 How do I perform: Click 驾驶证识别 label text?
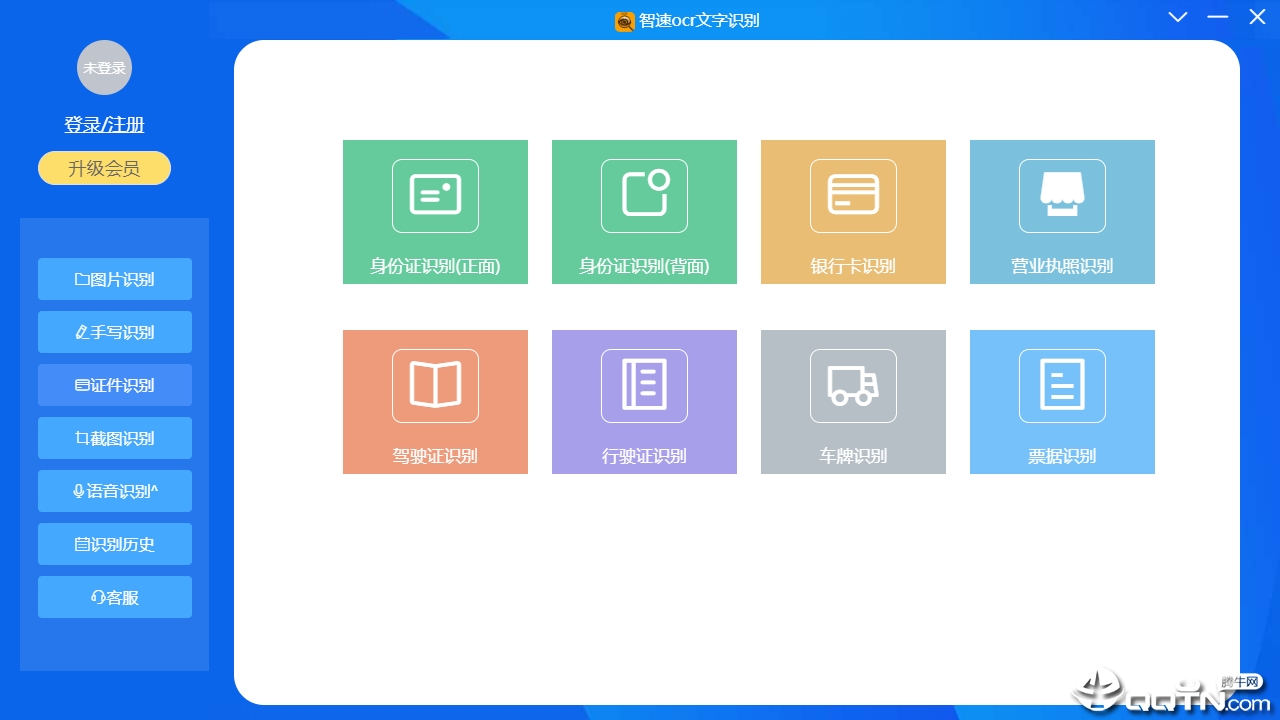[x=435, y=456]
